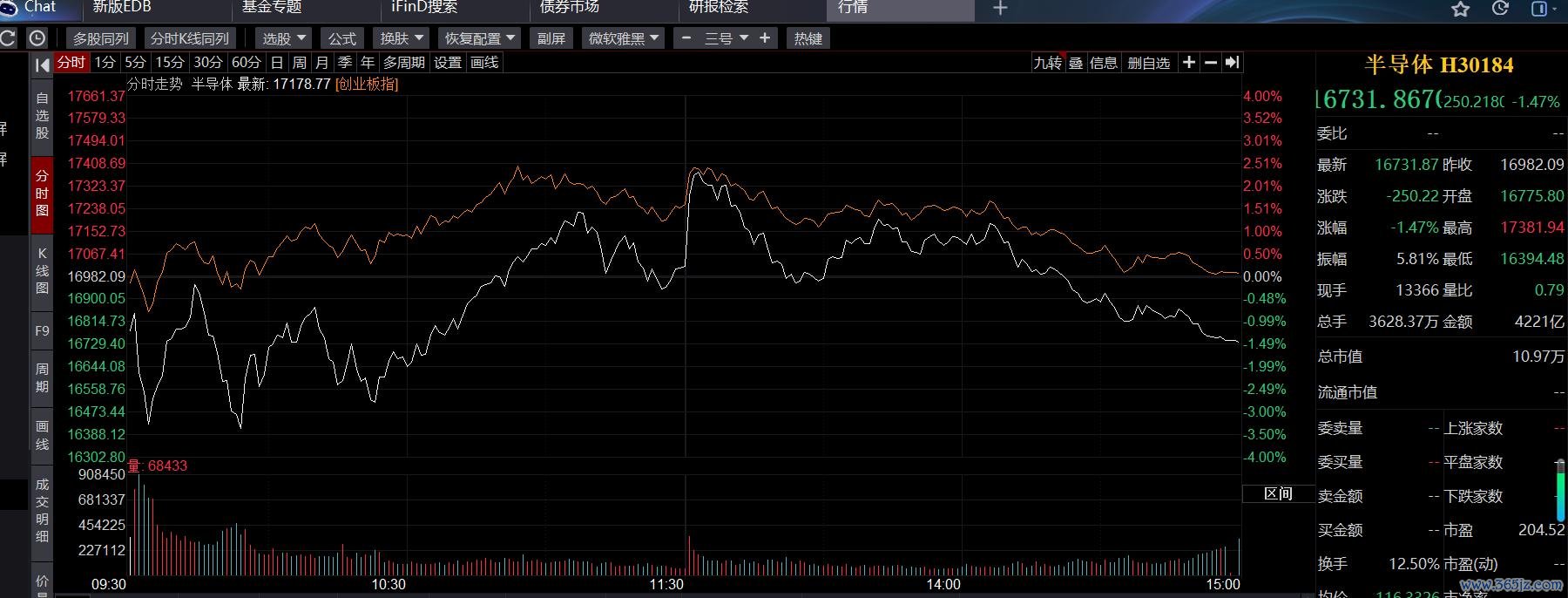The width and height of the screenshot is (1568, 598).
Task: Open K线图 in the sidebar
Action: coord(42,270)
